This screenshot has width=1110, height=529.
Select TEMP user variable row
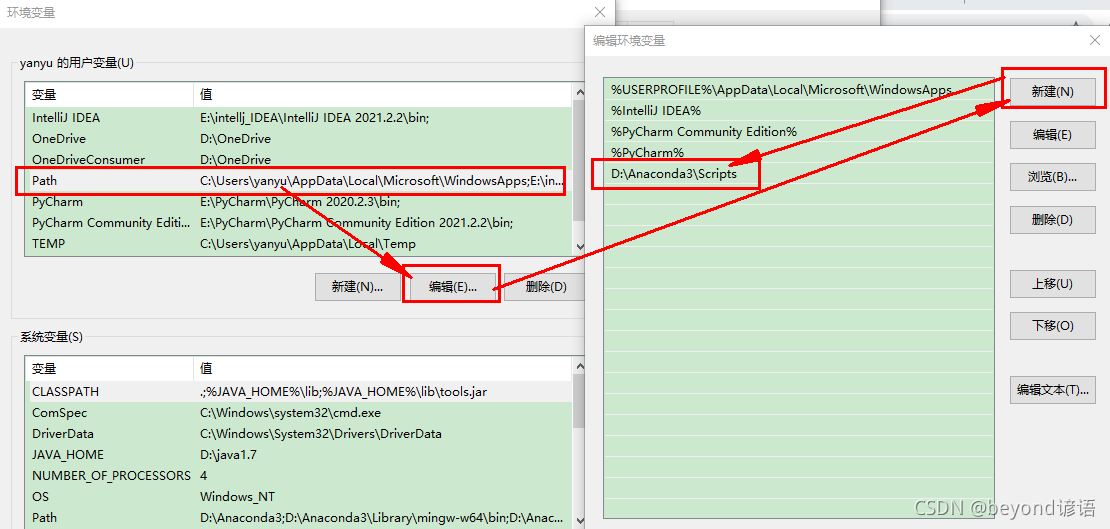tap(298, 244)
